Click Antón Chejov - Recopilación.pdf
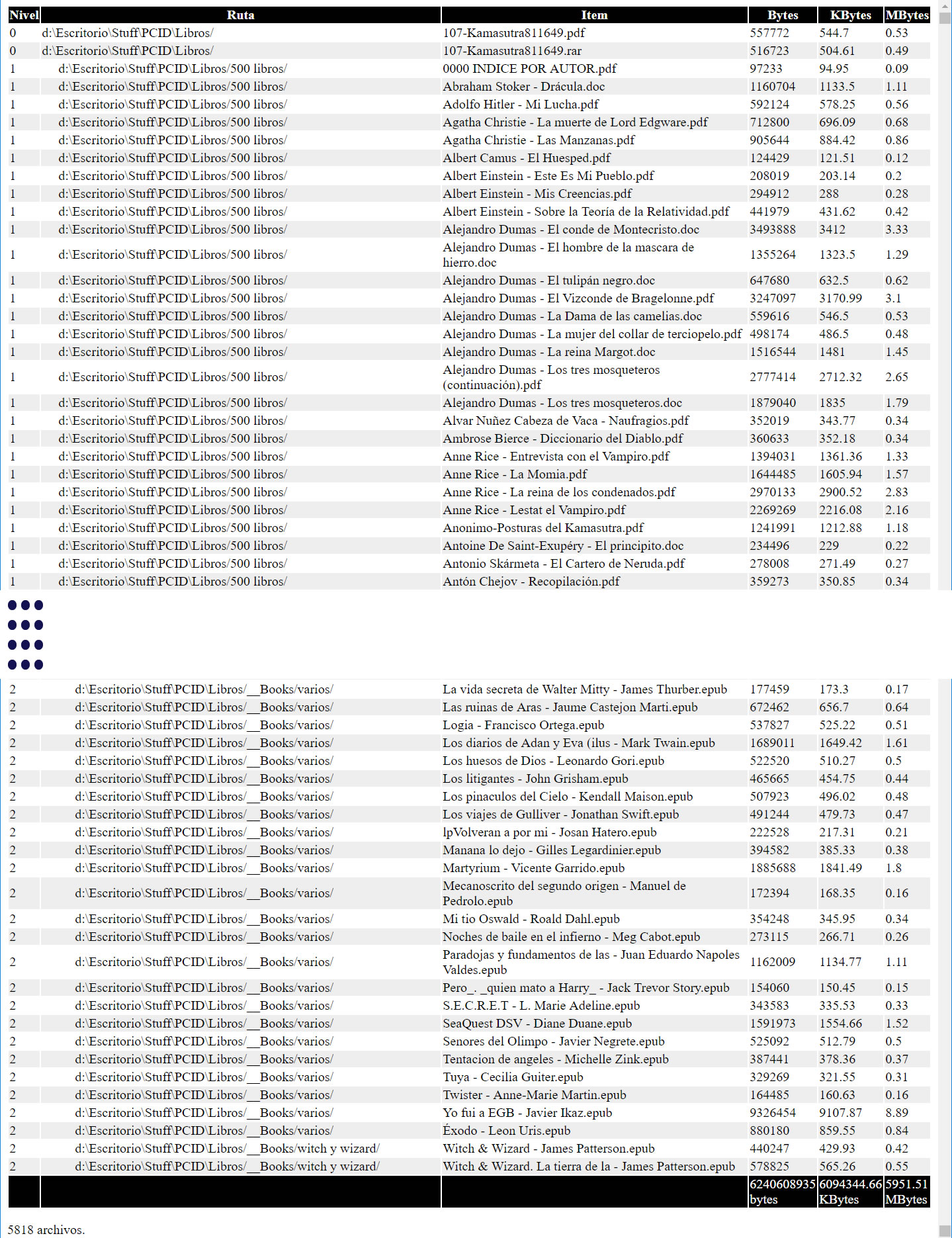This screenshot has width=952, height=1238. pyautogui.click(x=531, y=582)
